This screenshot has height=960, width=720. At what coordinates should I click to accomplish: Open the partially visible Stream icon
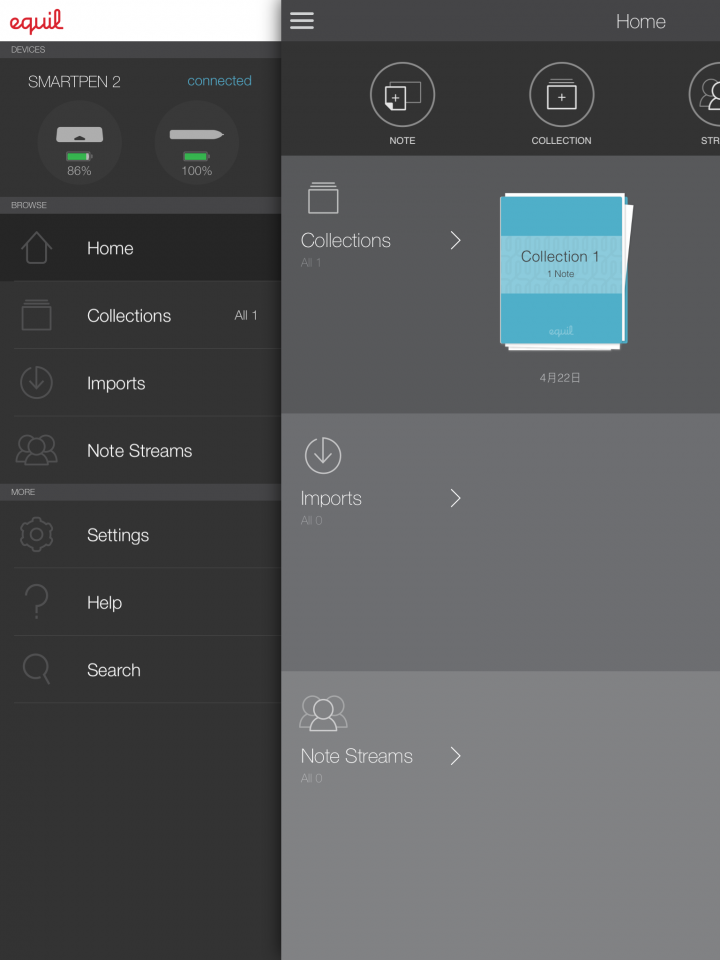click(x=705, y=95)
